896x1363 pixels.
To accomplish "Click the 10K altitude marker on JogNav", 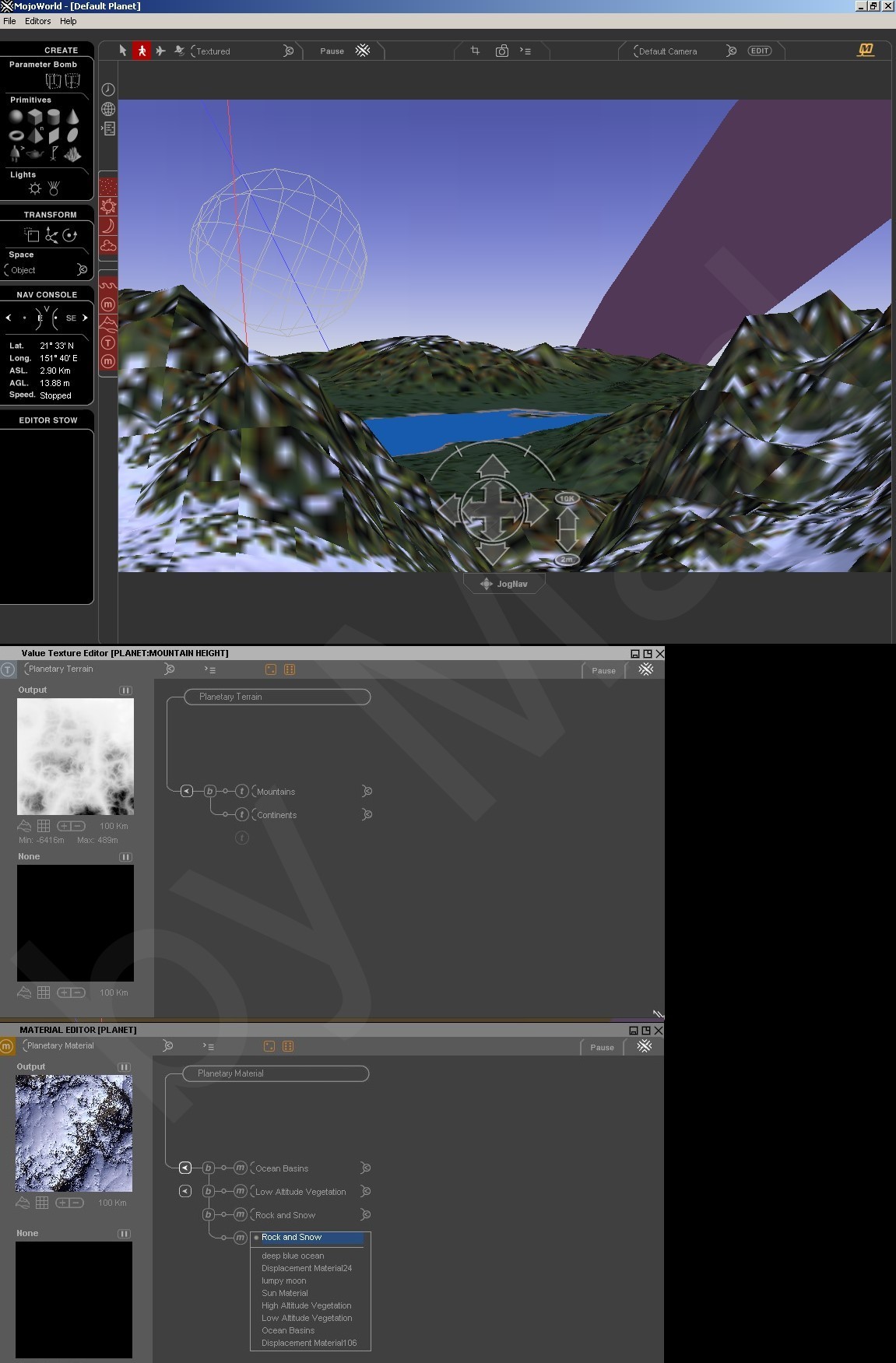I will pyautogui.click(x=566, y=498).
